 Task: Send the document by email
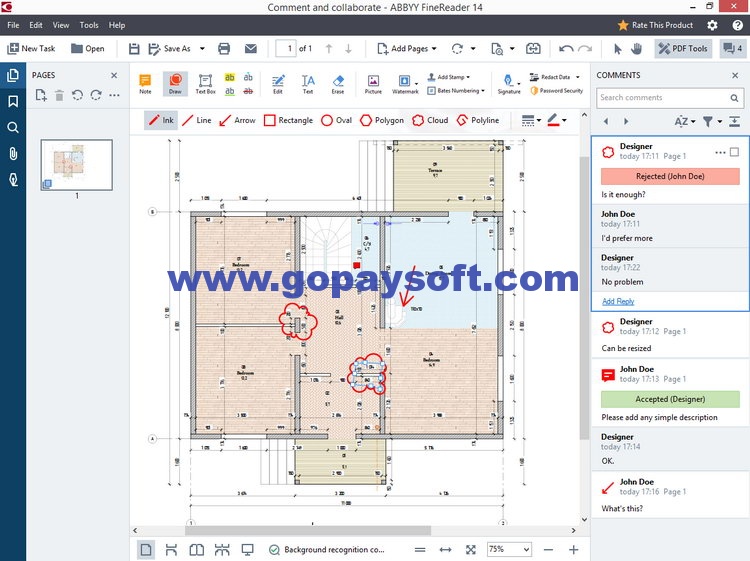tap(251, 49)
